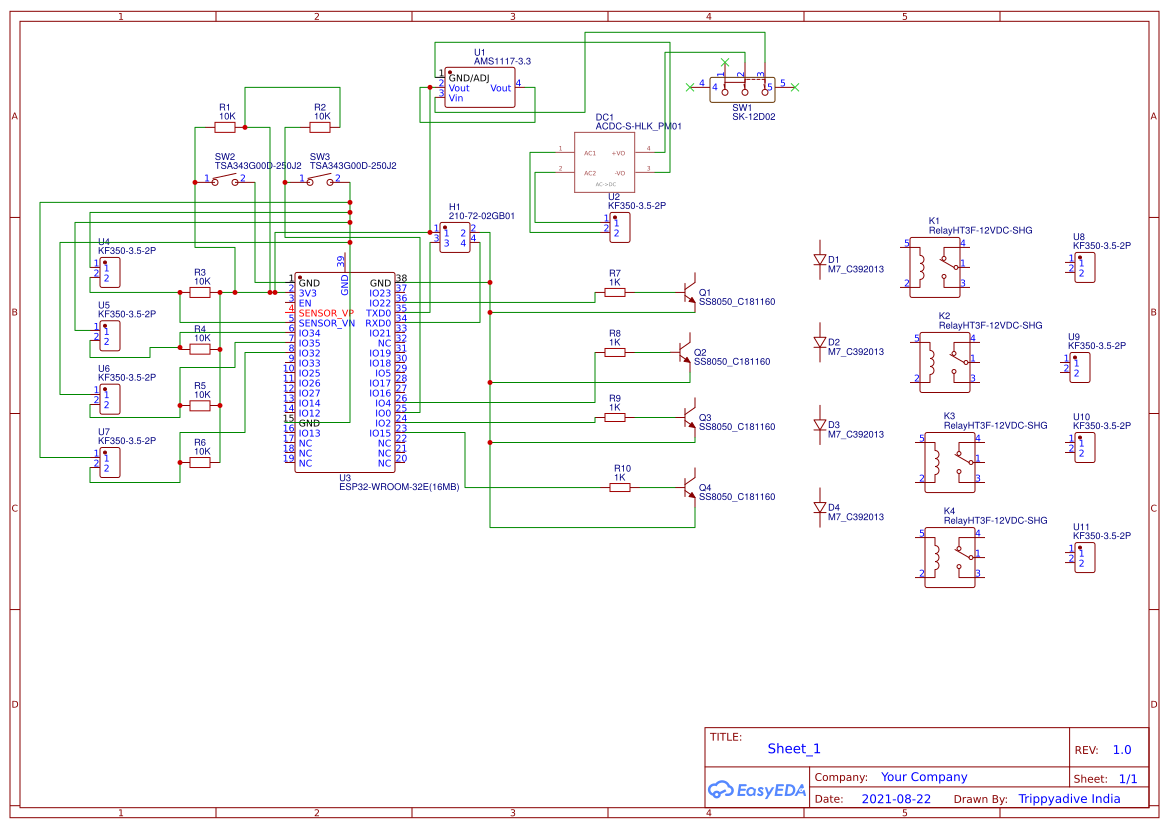
Task: Select the U11 KF350 terminal block
Action: [x=1085, y=557]
